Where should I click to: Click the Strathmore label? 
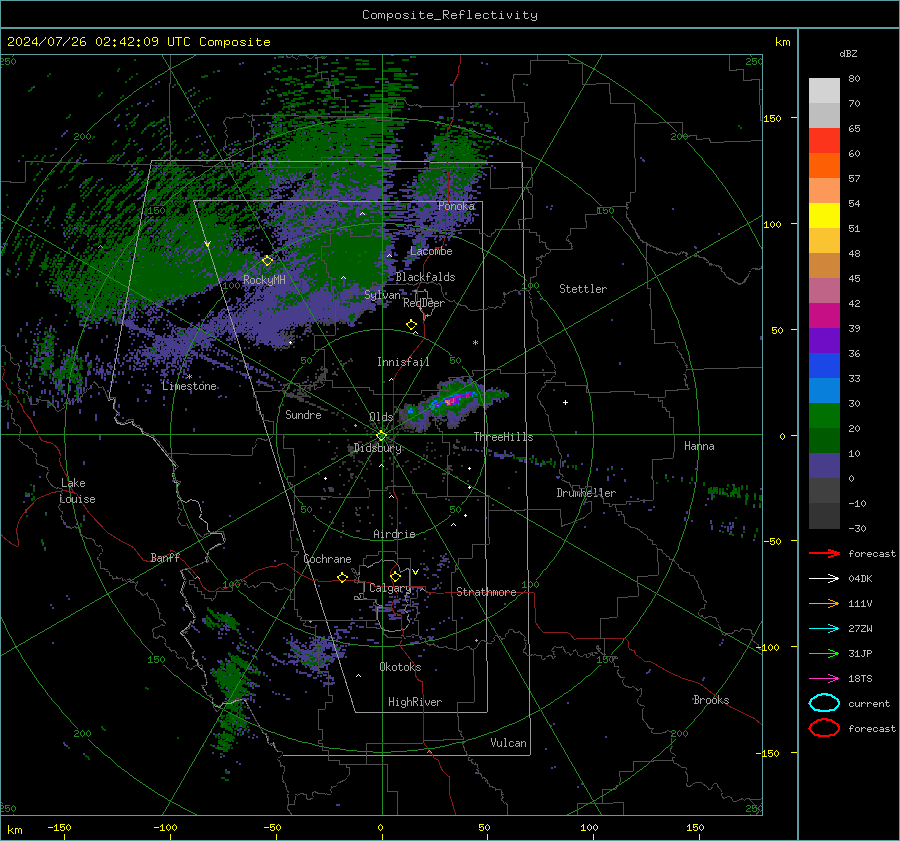click(x=486, y=592)
